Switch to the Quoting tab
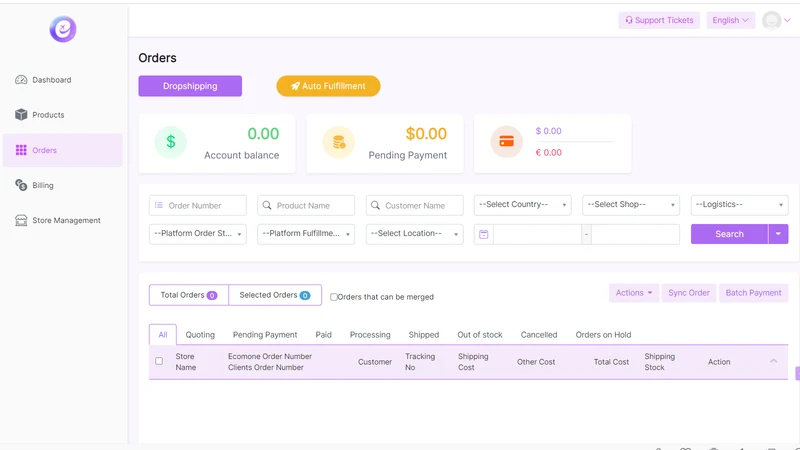 coord(200,335)
